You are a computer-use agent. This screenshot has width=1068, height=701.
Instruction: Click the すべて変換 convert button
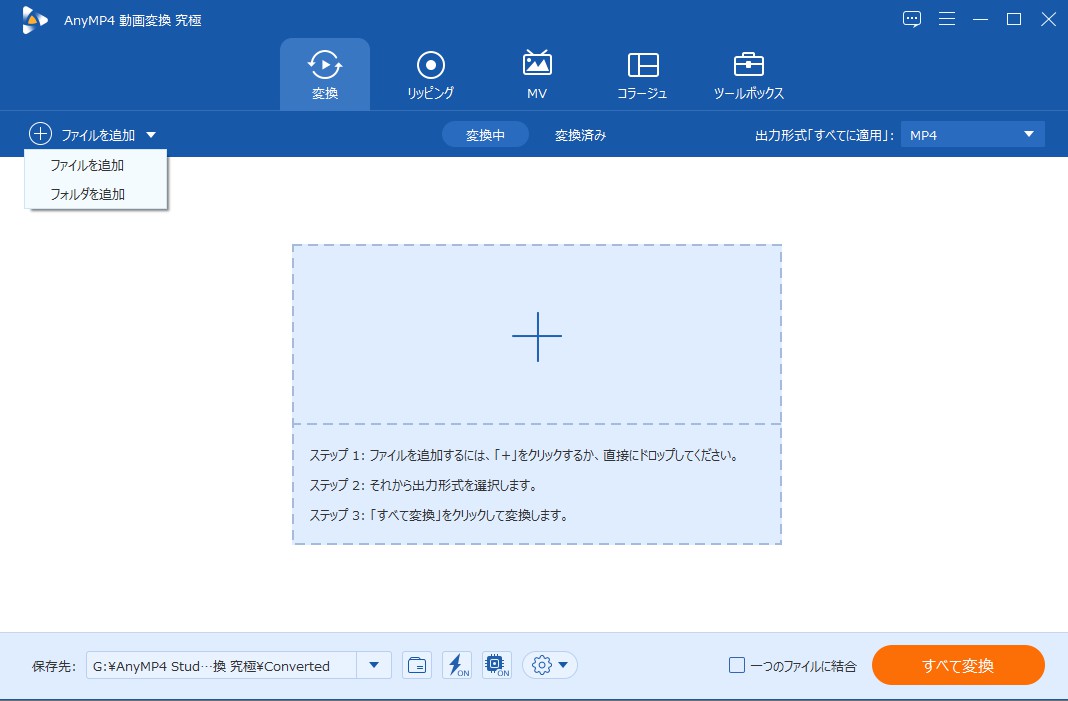tap(957, 664)
